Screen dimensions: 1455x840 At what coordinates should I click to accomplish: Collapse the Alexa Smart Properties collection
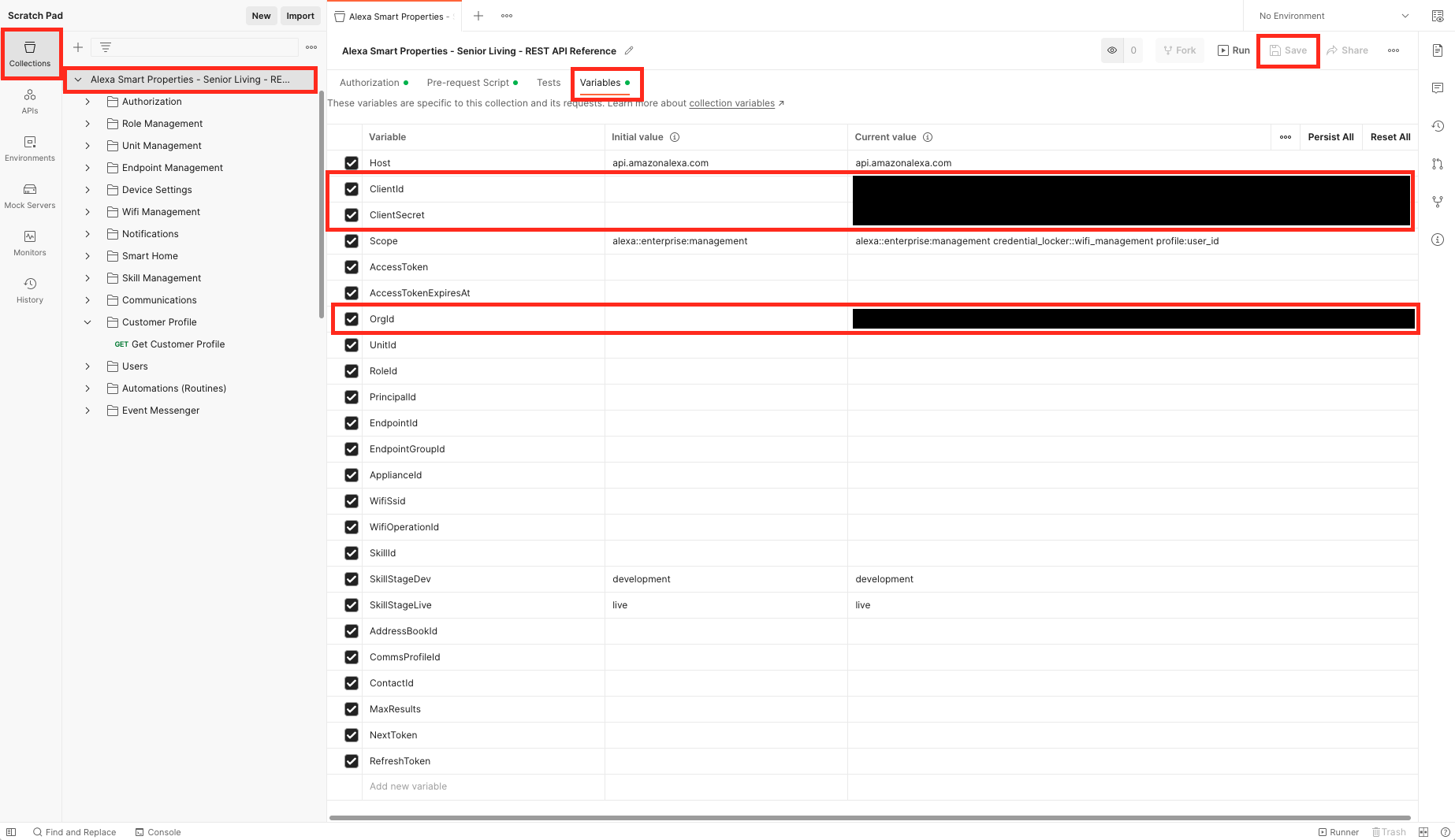coord(78,80)
